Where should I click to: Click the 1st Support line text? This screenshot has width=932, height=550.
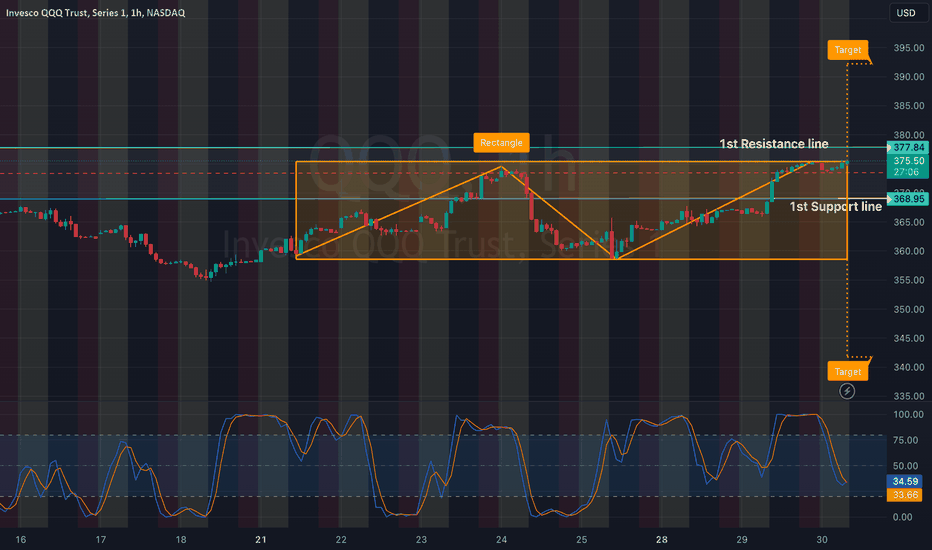(x=835, y=206)
